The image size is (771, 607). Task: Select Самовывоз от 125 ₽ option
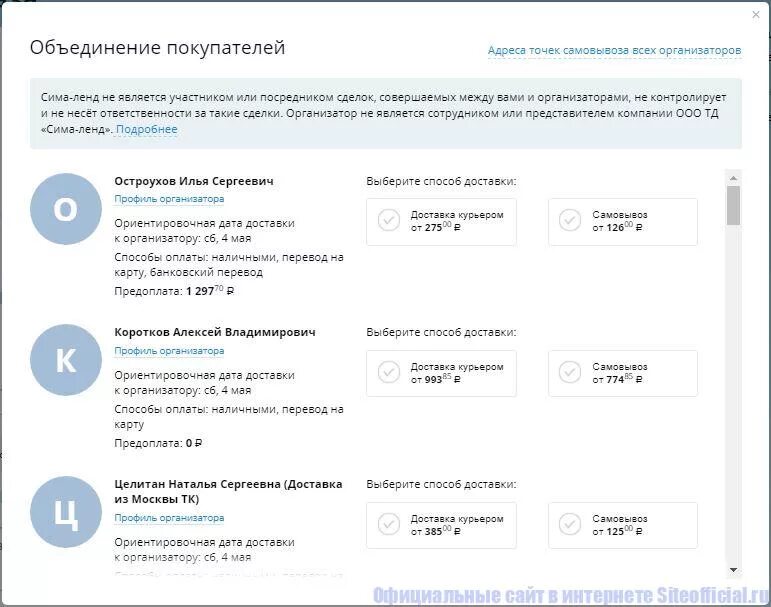pyautogui.click(x=623, y=525)
